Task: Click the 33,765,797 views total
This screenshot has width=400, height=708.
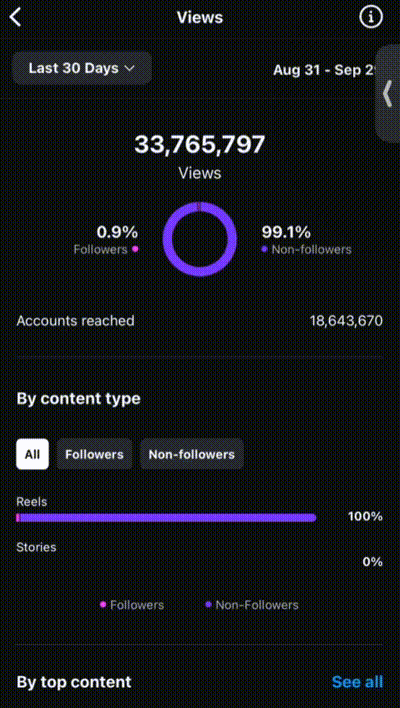Action: (x=200, y=145)
